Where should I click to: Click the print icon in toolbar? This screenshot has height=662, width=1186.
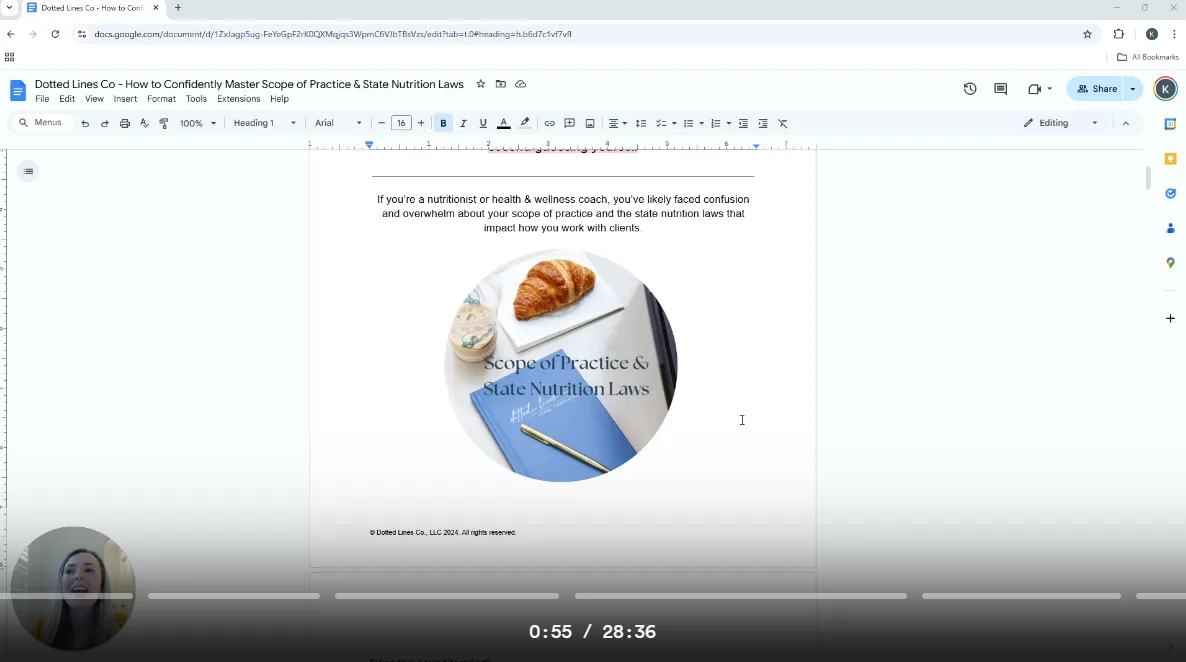pos(125,123)
